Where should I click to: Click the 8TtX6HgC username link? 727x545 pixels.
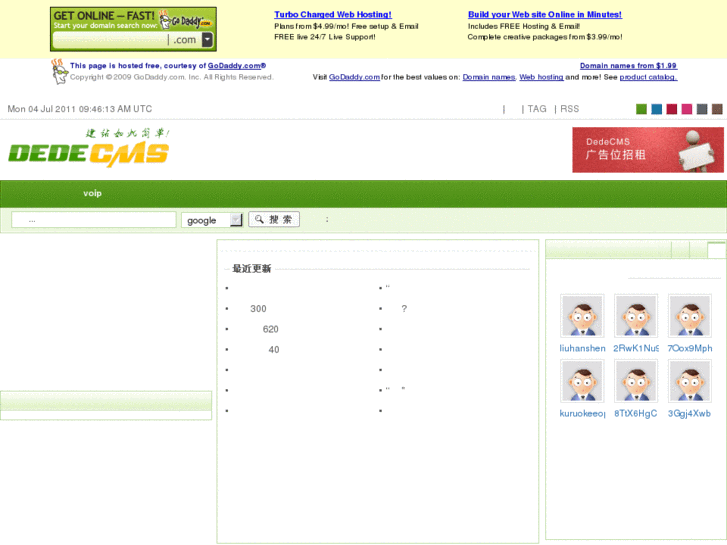[636, 413]
